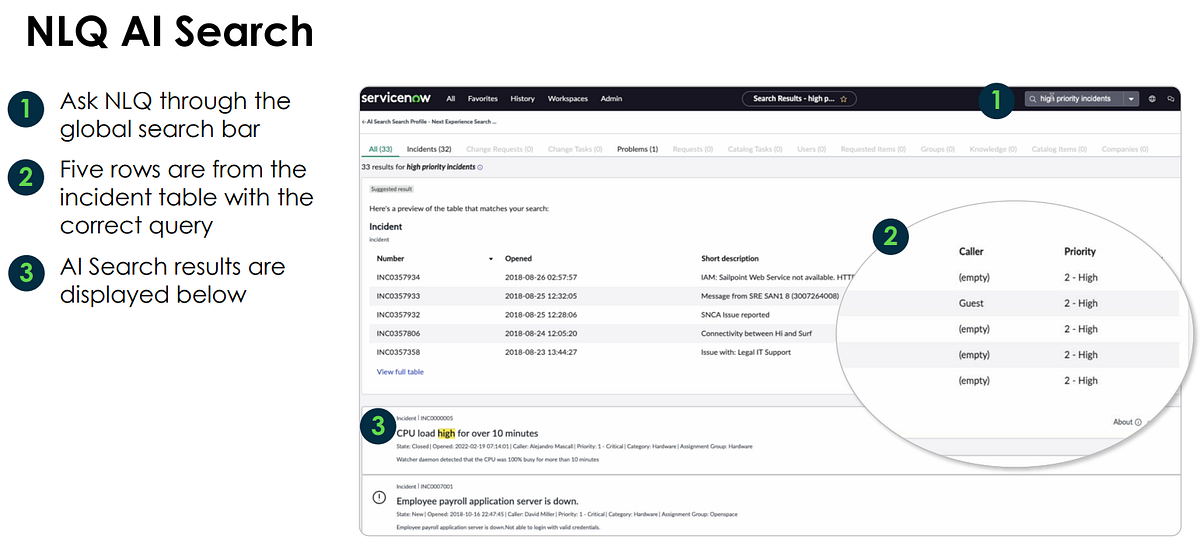The image size is (1200, 557).
Task: Click the search magnifier icon in the global search bar
Action: click(x=1033, y=99)
